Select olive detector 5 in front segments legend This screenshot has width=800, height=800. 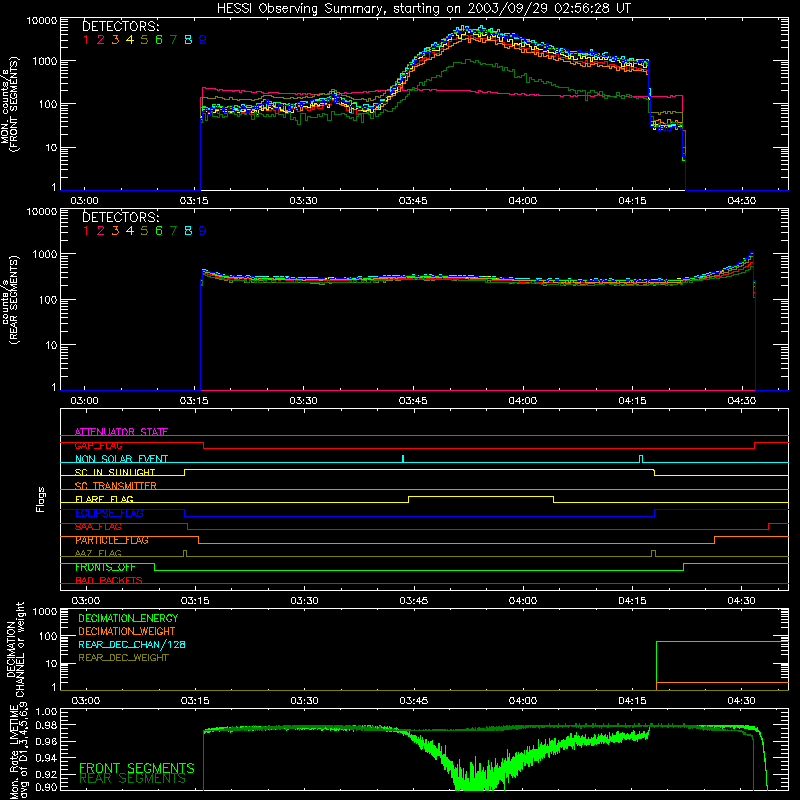pyautogui.click(x=144, y=40)
